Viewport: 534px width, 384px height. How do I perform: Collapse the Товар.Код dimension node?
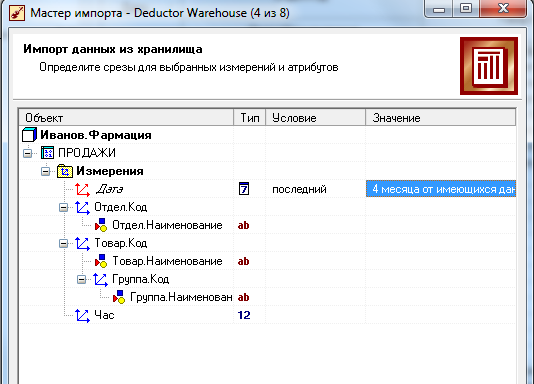pos(64,243)
